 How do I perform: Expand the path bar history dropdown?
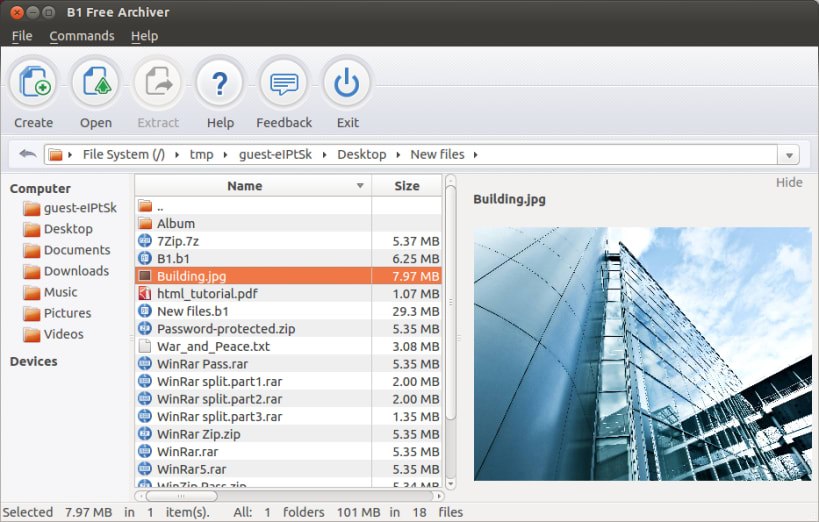point(789,155)
